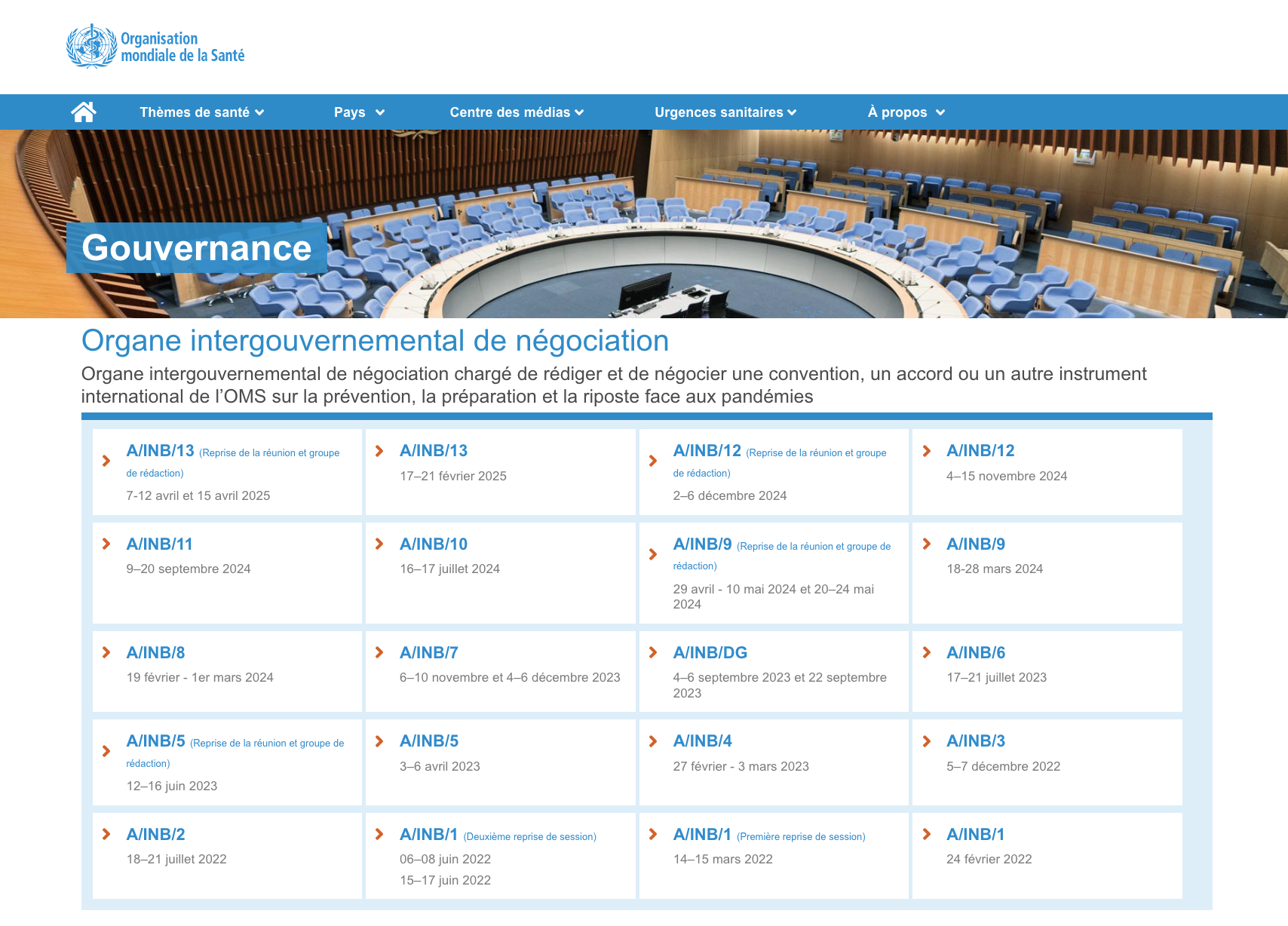Screen dimensions: 1288x926
Task: Expand the Pays dropdown chevron
Action: (380, 112)
